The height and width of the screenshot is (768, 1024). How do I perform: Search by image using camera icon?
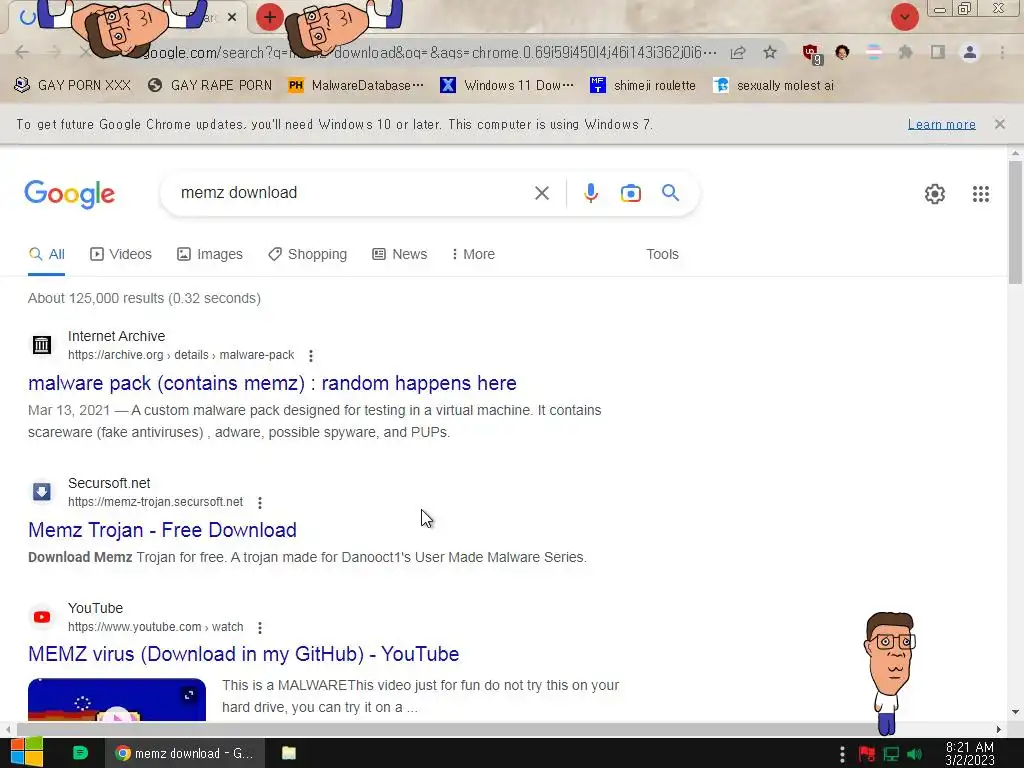(x=630, y=193)
